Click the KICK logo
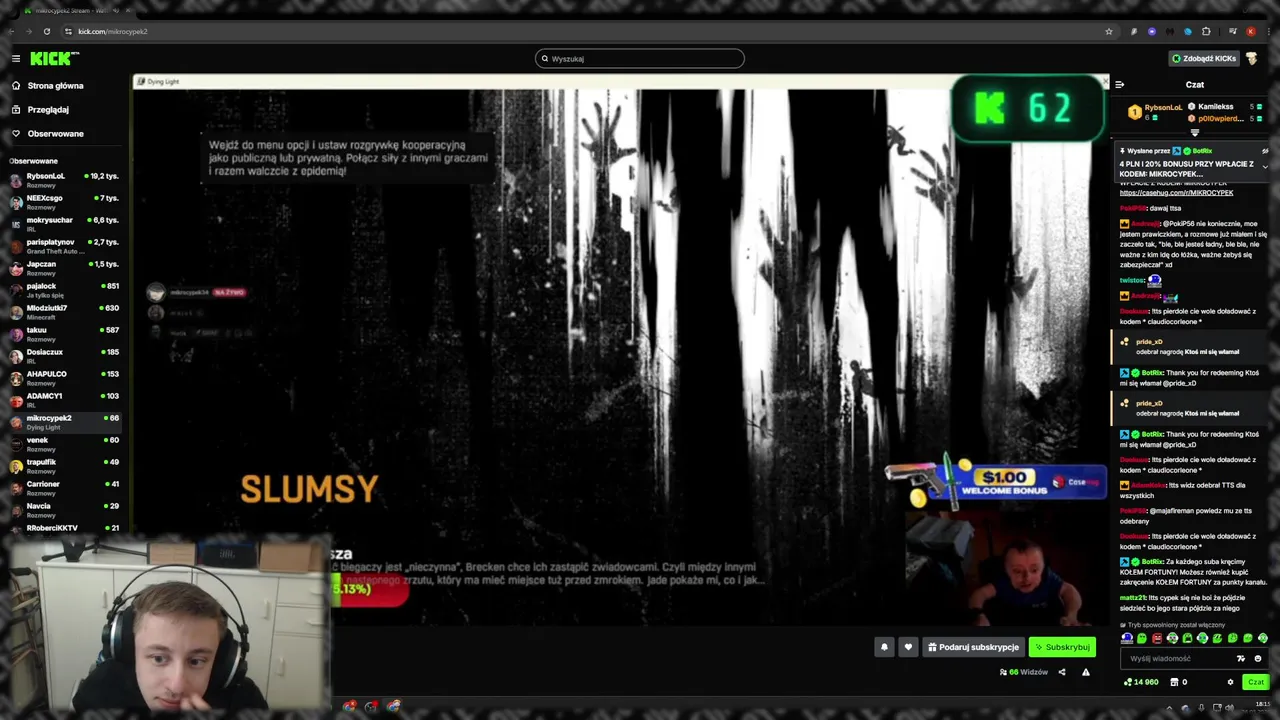 coord(54,59)
